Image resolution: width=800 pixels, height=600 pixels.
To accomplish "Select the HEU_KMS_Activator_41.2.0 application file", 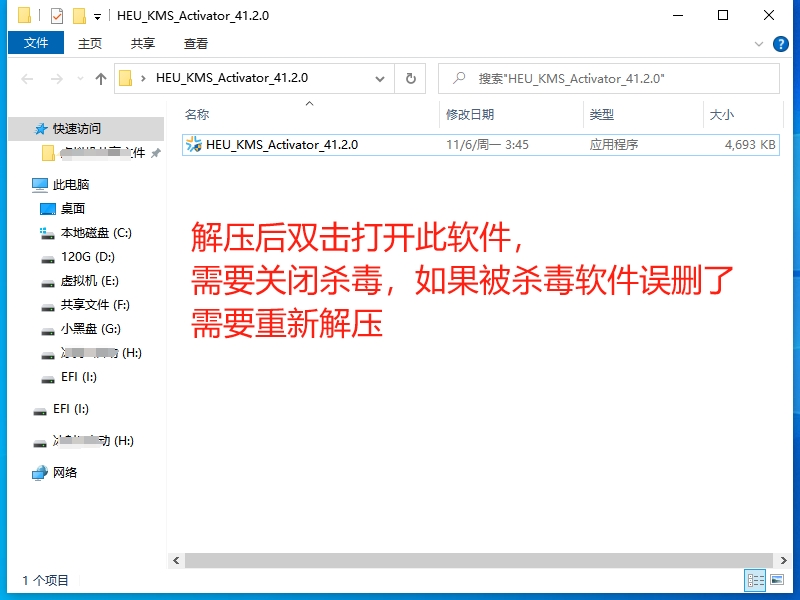I will [x=481, y=144].
